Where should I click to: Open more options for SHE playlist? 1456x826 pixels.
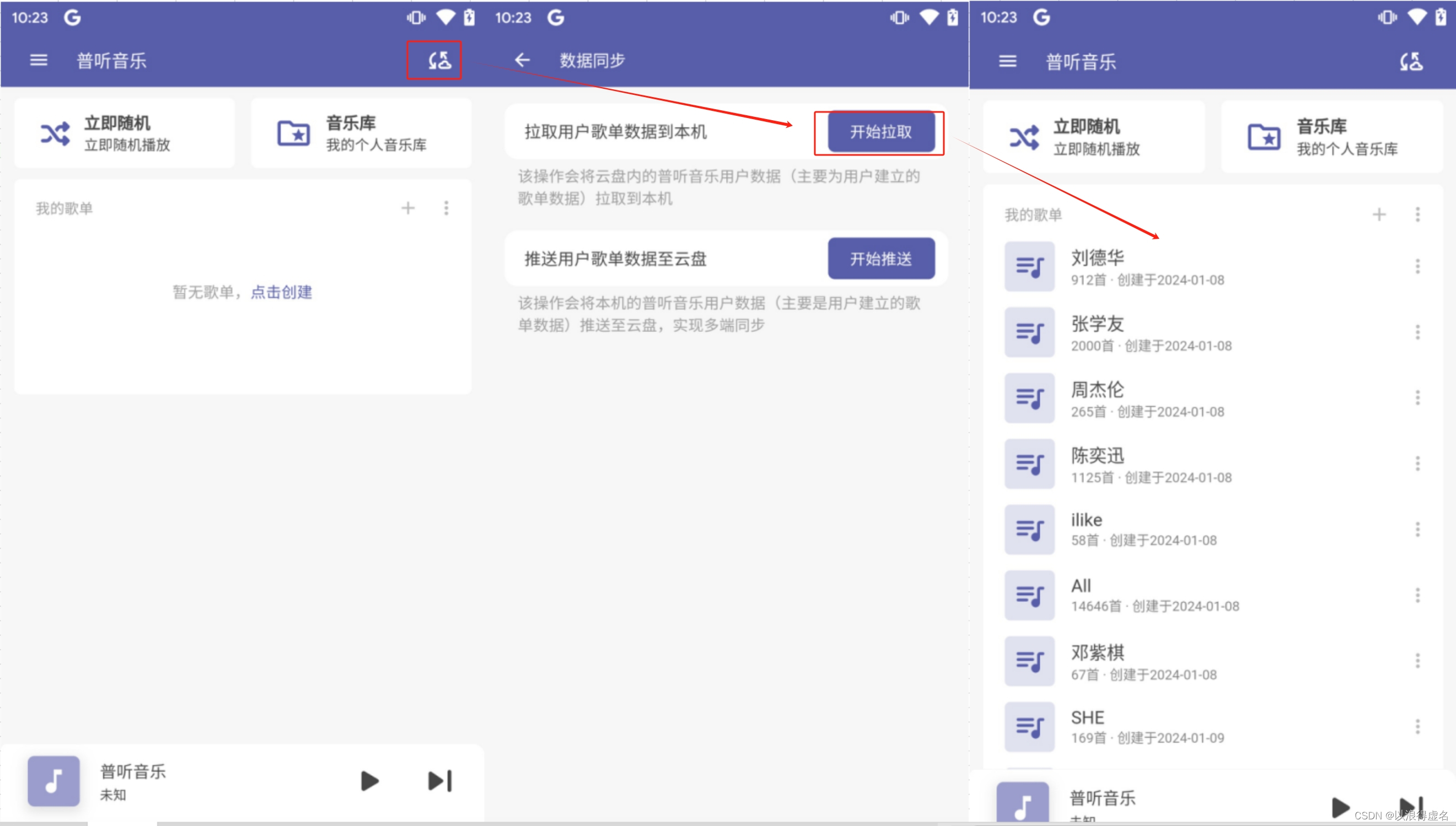pos(1417,727)
